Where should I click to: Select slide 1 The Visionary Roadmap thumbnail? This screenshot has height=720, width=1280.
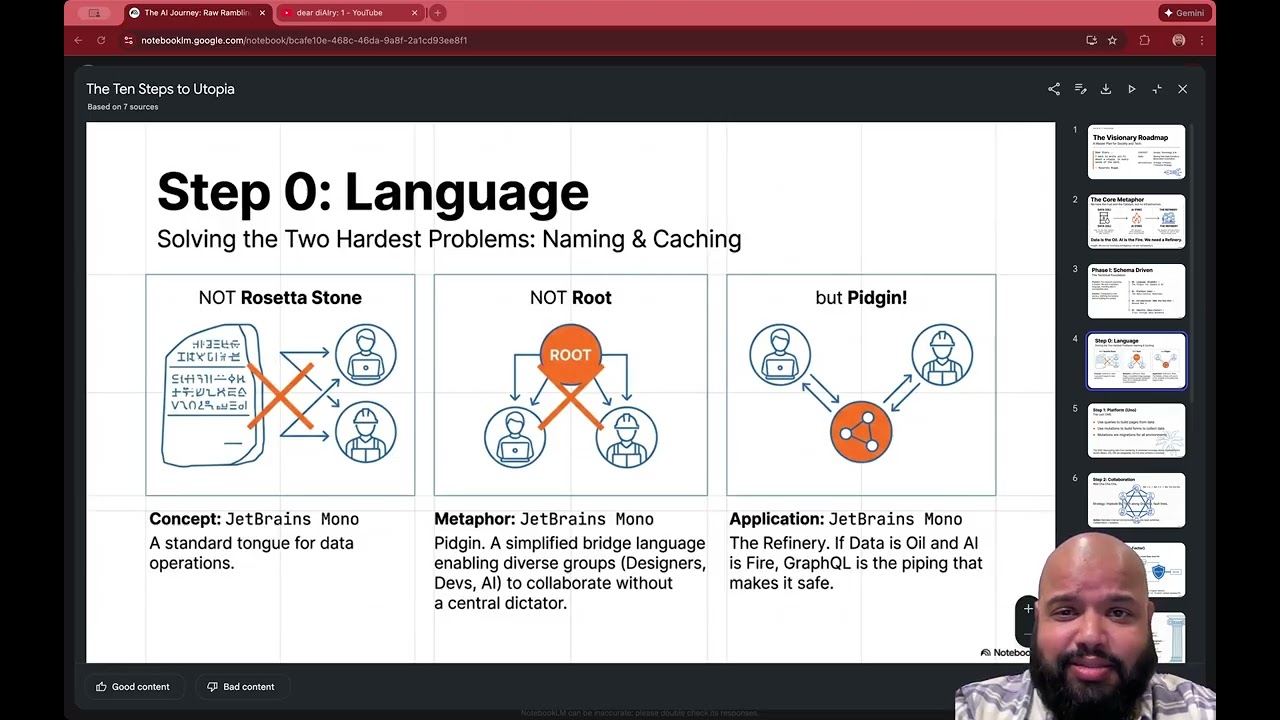pyautogui.click(x=1136, y=152)
